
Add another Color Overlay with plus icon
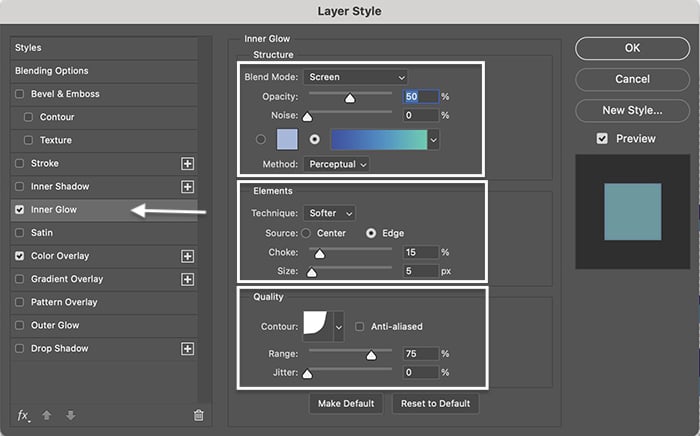[188, 256]
